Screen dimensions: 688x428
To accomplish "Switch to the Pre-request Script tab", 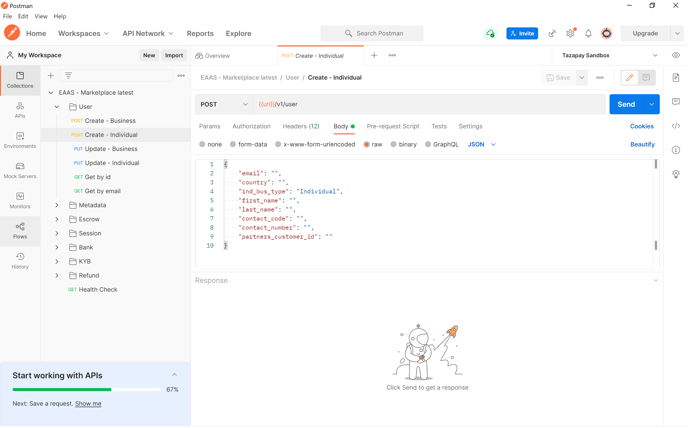I will click(x=393, y=126).
